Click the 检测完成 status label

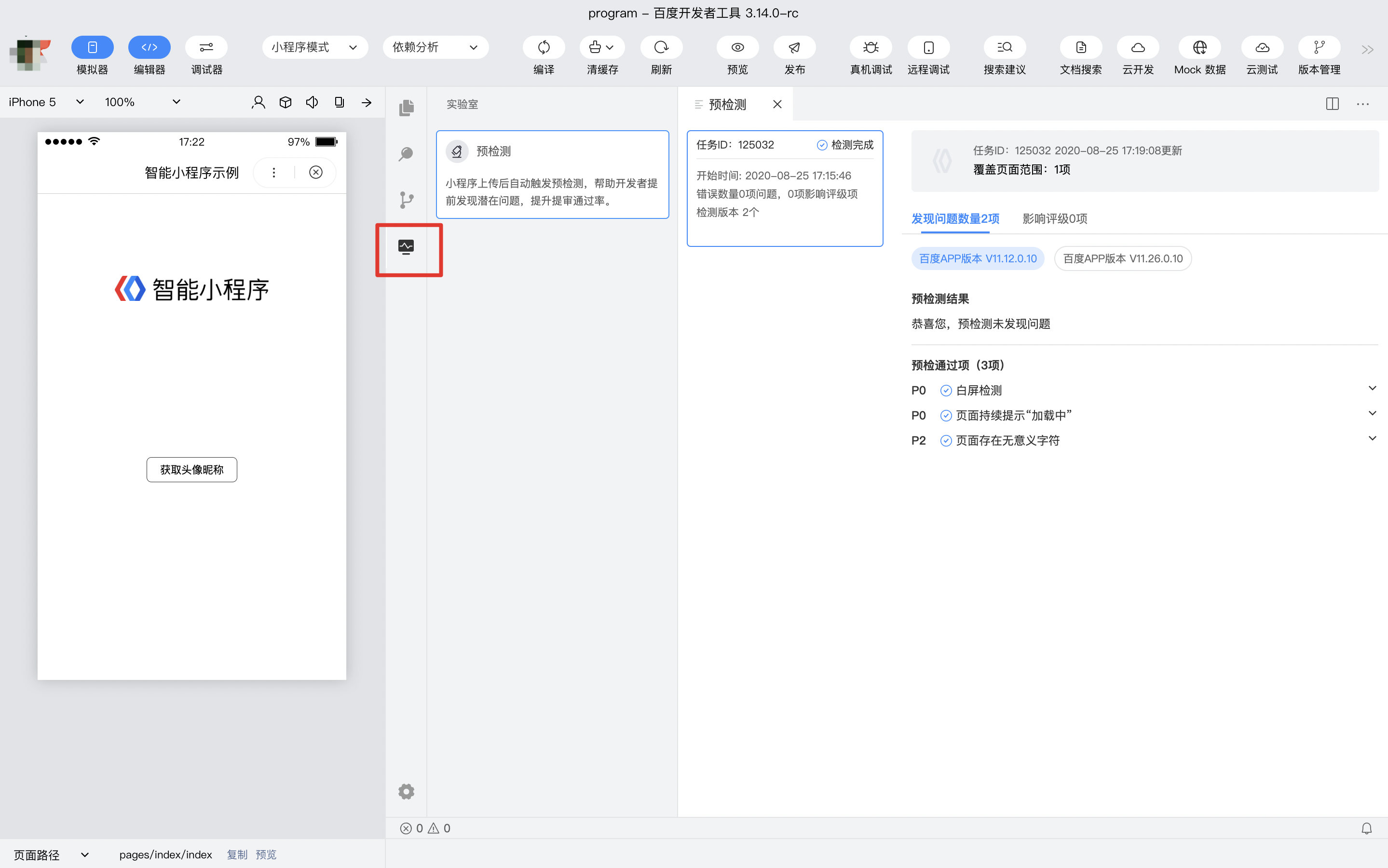(845, 145)
